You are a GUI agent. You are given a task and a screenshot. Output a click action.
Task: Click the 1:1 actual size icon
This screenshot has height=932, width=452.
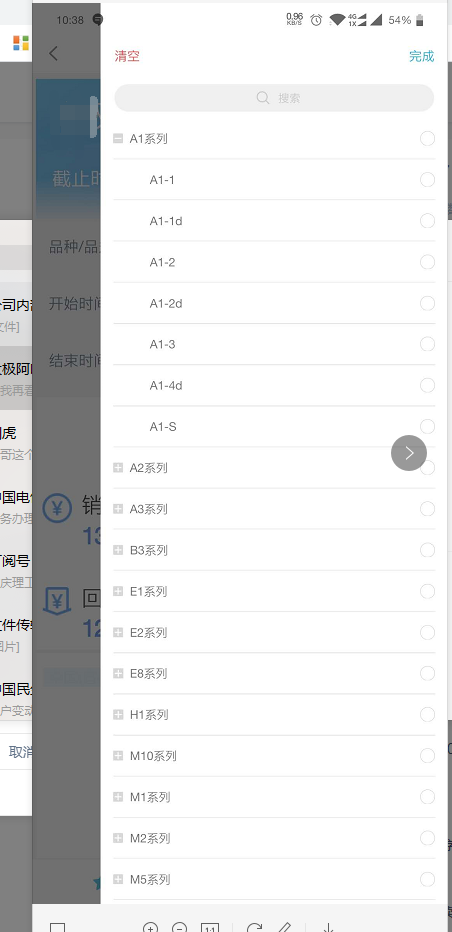(209, 927)
